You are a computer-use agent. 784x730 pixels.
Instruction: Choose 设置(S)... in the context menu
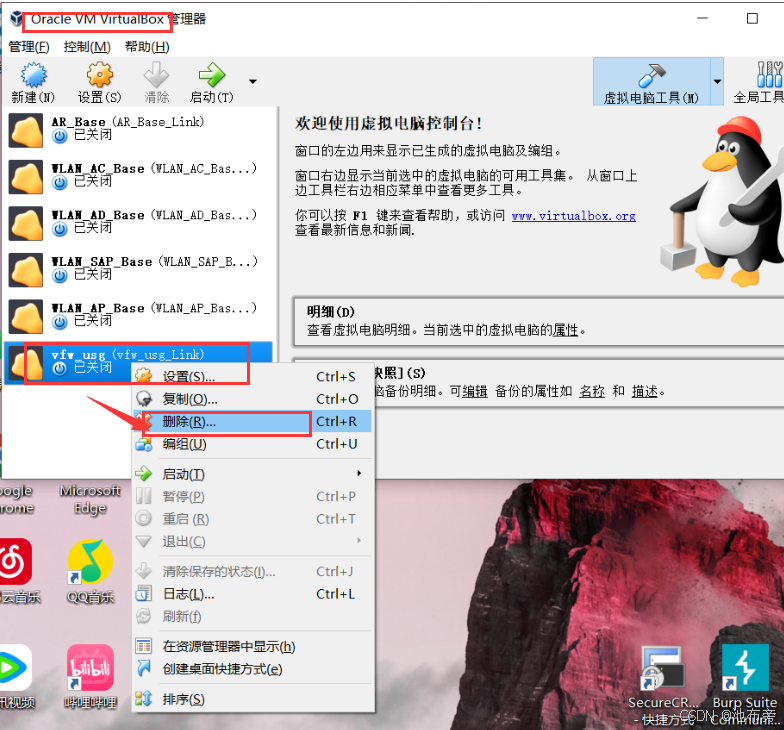pos(252,376)
